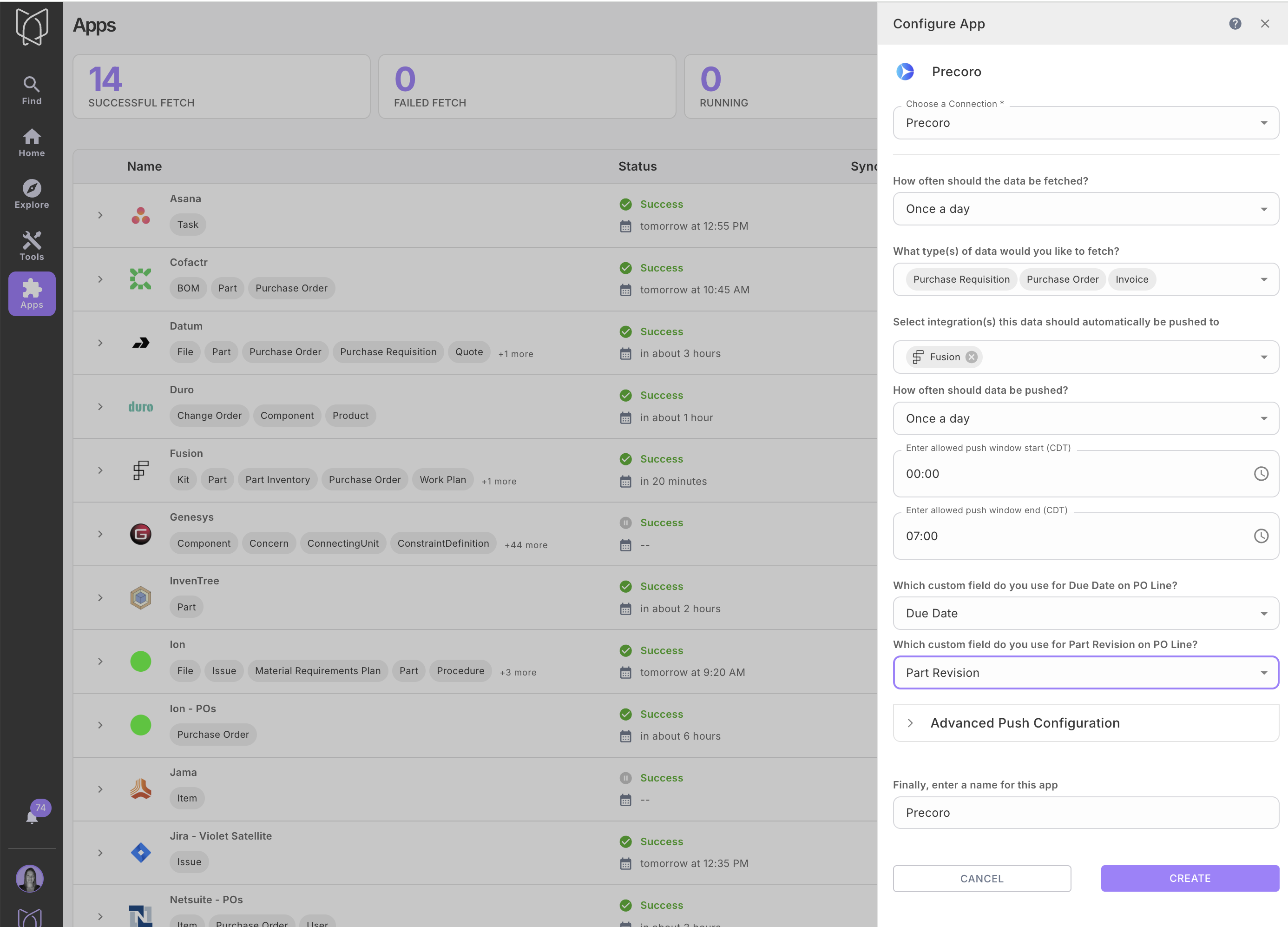Click the Purchase Requisition chip in data types
Image resolution: width=1288 pixels, height=927 pixels.
(961, 279)
